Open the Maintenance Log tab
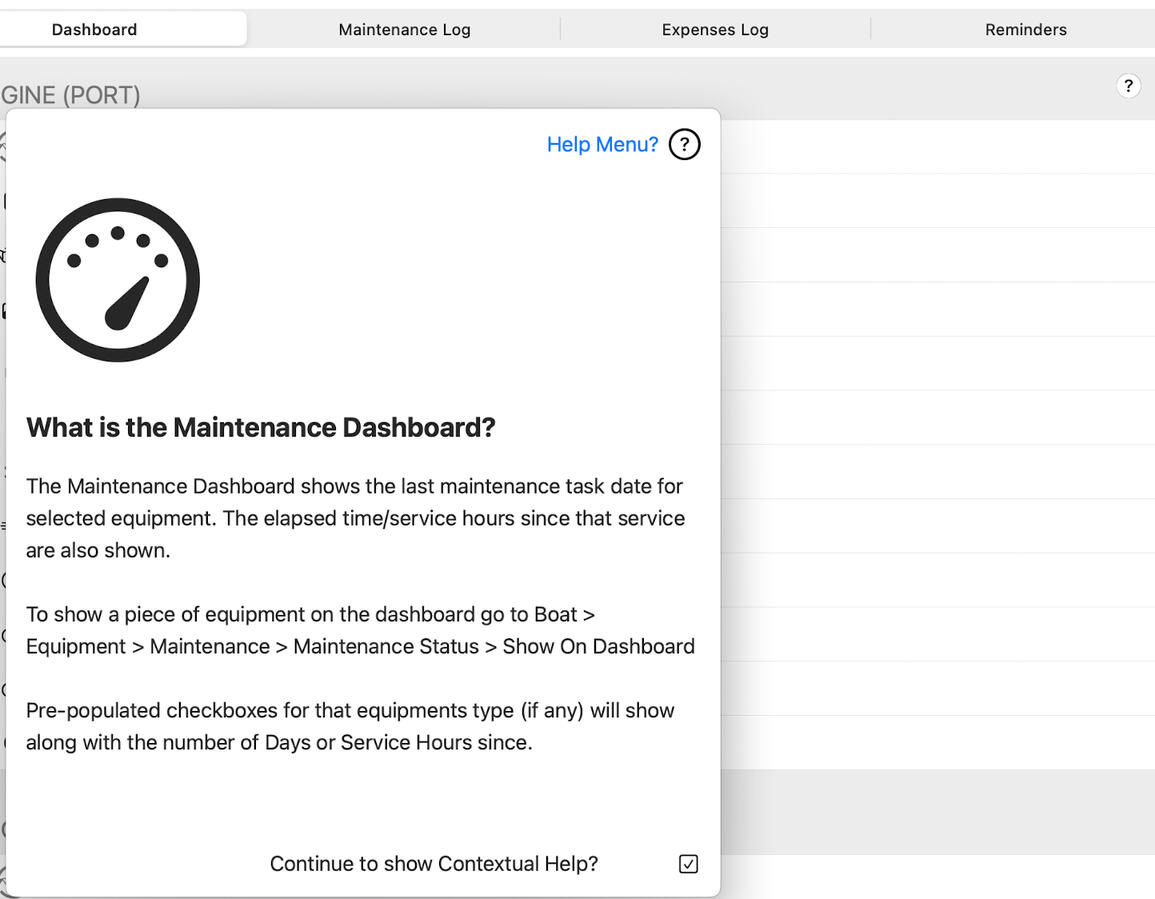This screenshot has width=1155, height=899. pos(404,29)
